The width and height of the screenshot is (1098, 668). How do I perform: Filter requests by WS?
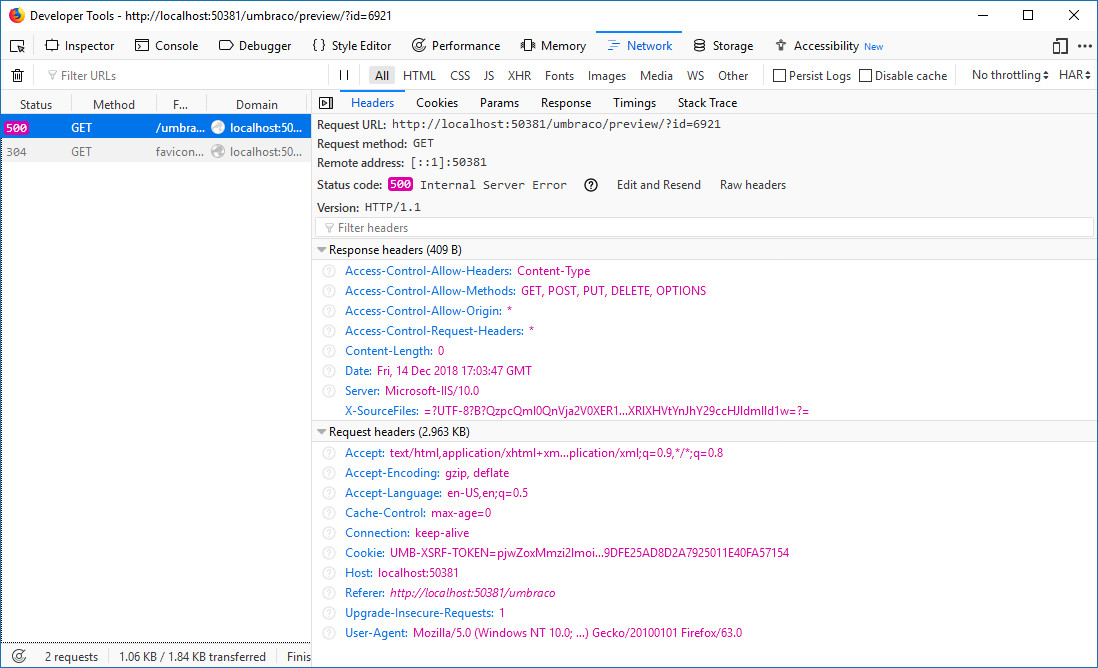[x=695, y=76]
